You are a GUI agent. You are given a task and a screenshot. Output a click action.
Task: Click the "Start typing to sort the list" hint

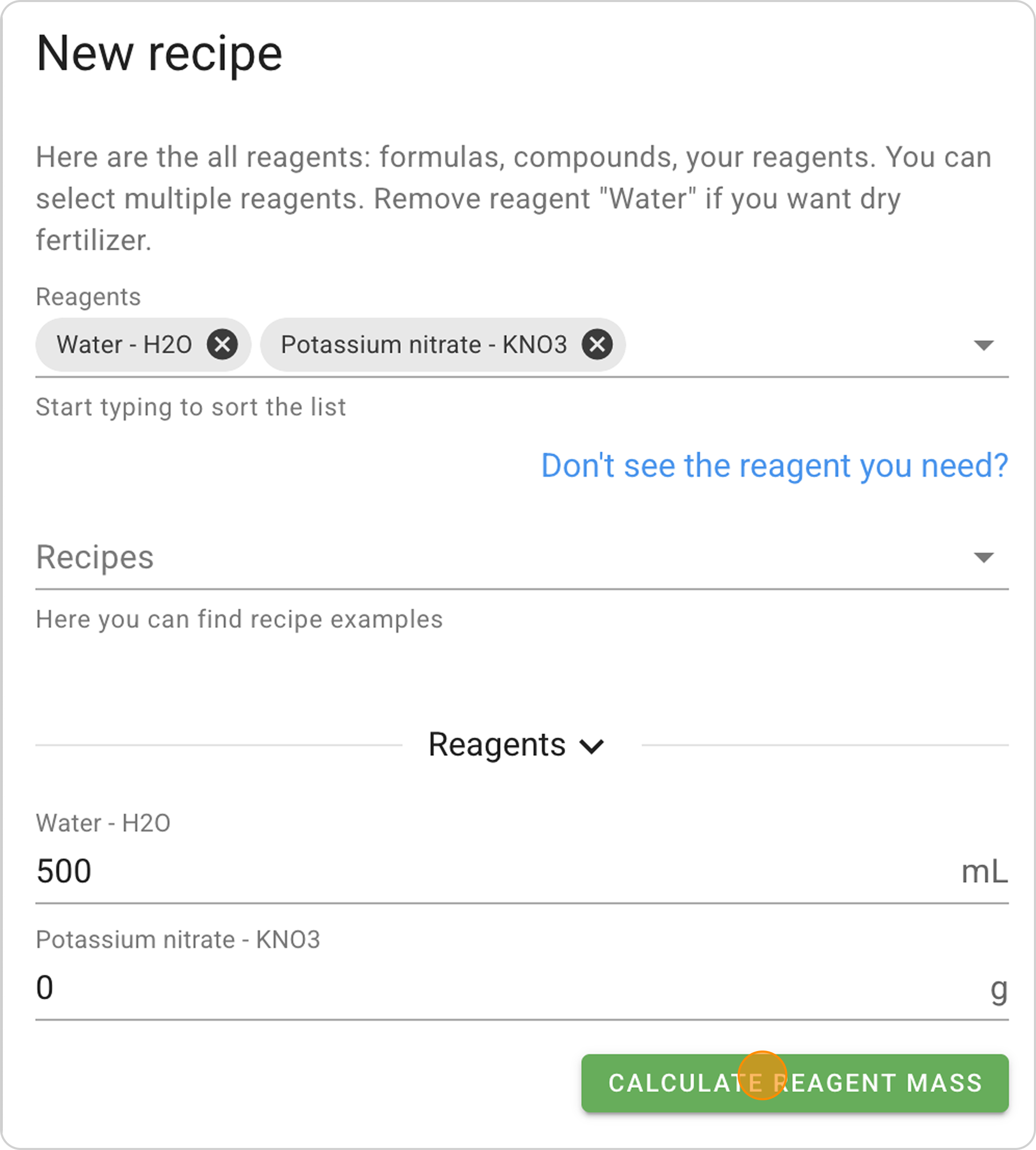[x=191, y=407]
